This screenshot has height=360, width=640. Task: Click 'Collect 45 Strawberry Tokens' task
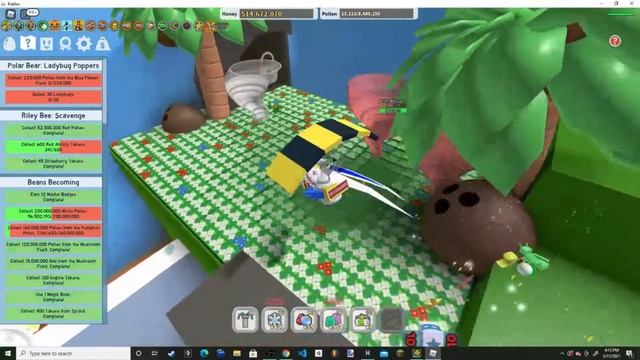click(53, 164)
